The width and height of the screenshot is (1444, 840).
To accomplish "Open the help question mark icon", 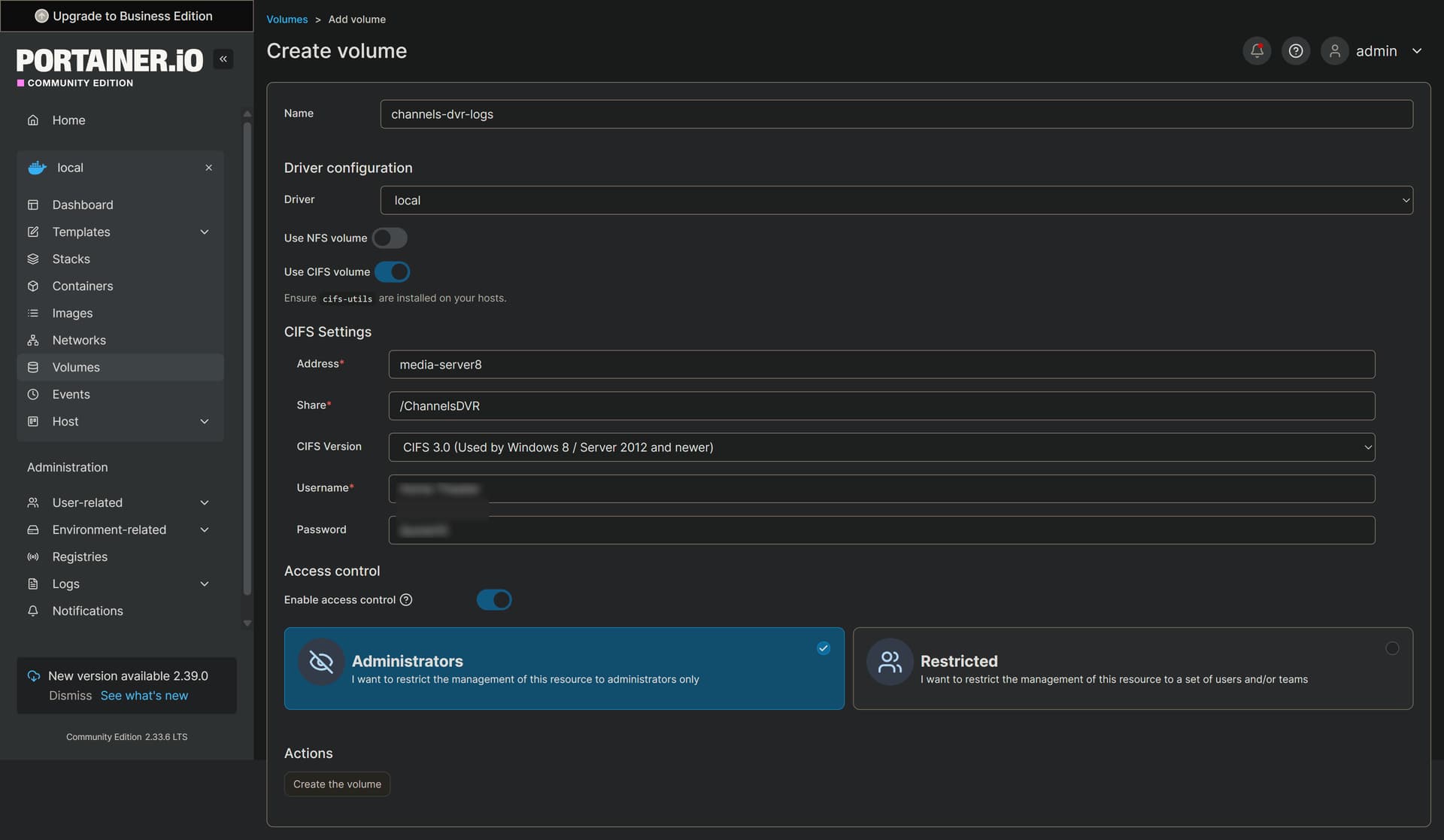I will pyautogui.click(x=1295, y=51).
